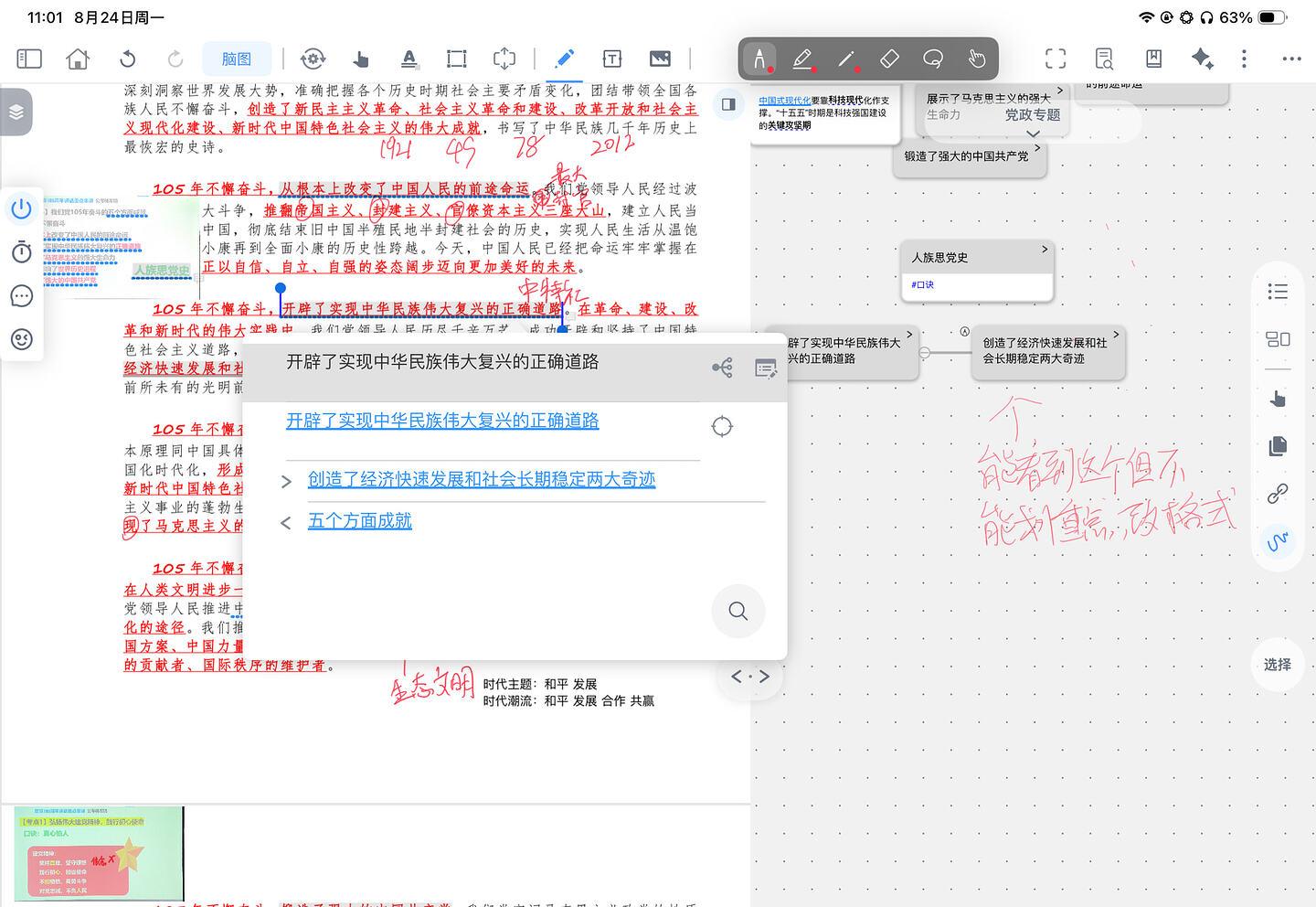The image size is (1316, 907).
Task: Tap the magnifier search button in the popup
Action: pos(738,611)
